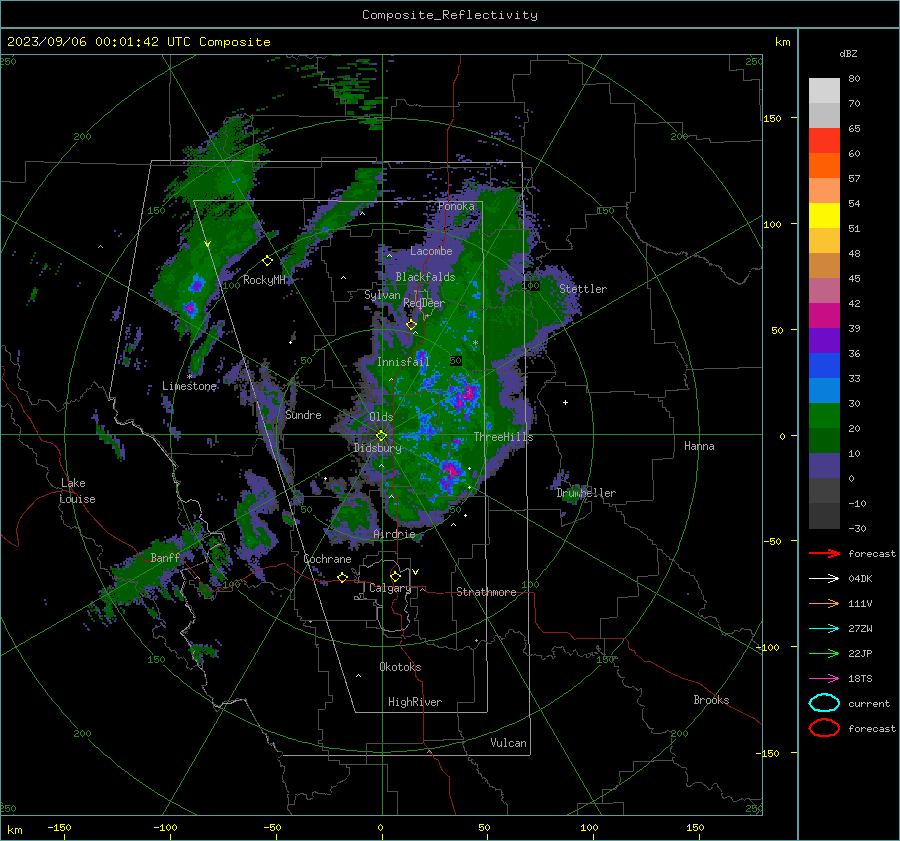Click the white plus marker west of Hanna
Viewport: 900px width, 841px height.
565,402
